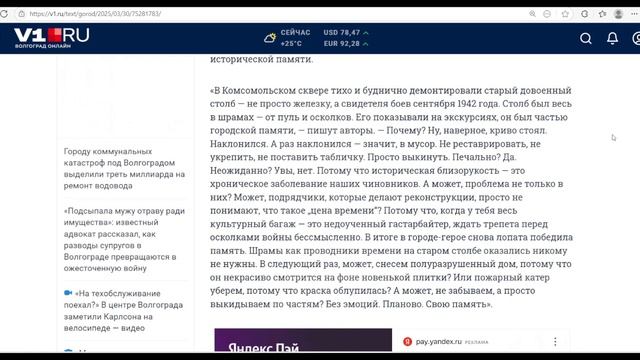Screen dimensions: 640x360
Task: View the USD 78,47 exchange rate
Action: (x=346, y=33)
